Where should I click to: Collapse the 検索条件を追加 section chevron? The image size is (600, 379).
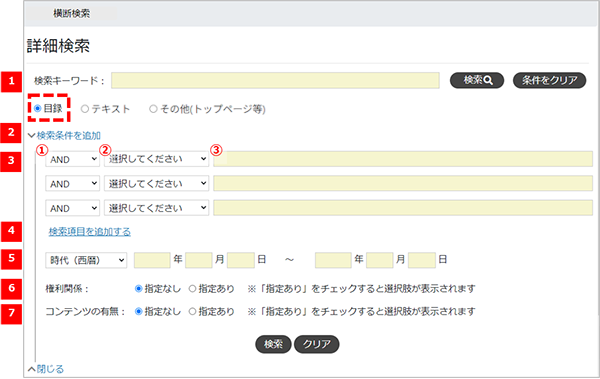[x=32, y=136]
